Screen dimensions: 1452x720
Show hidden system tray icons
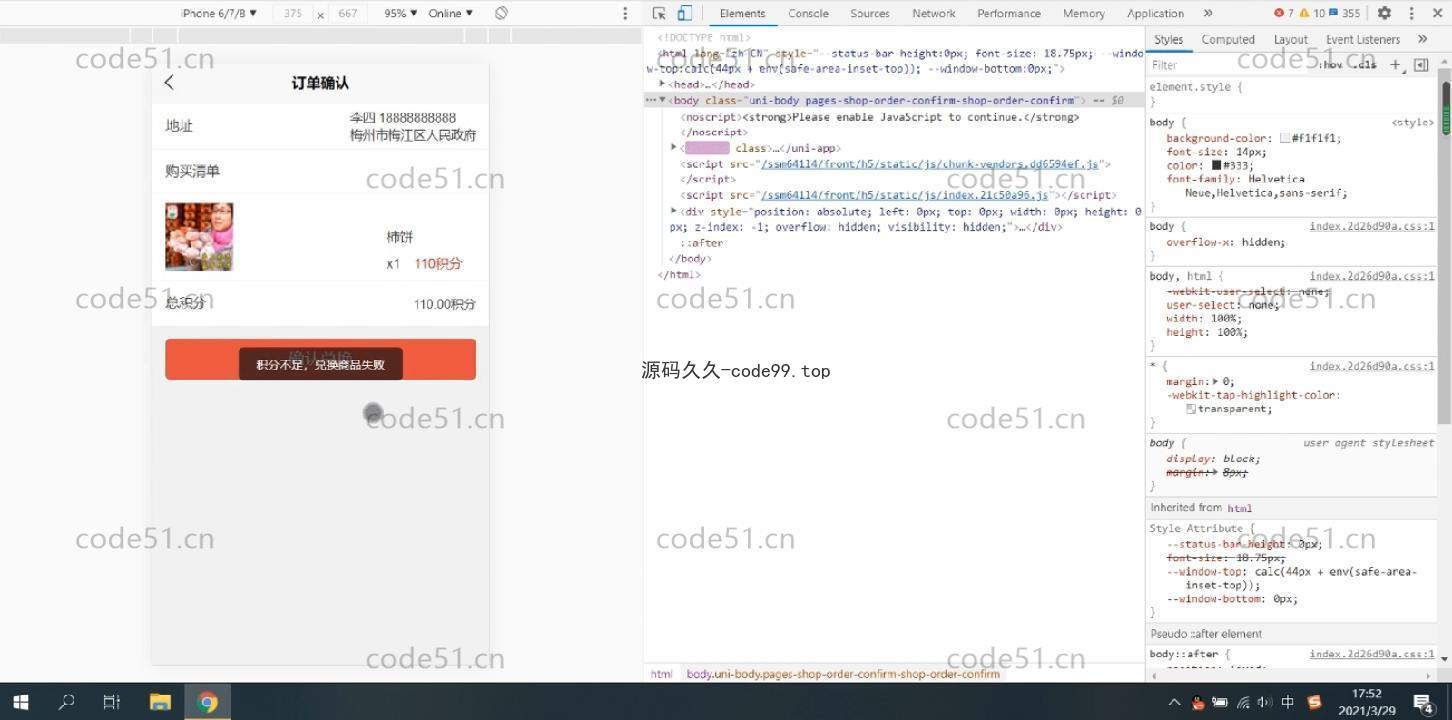click(x=1175, y=702)
